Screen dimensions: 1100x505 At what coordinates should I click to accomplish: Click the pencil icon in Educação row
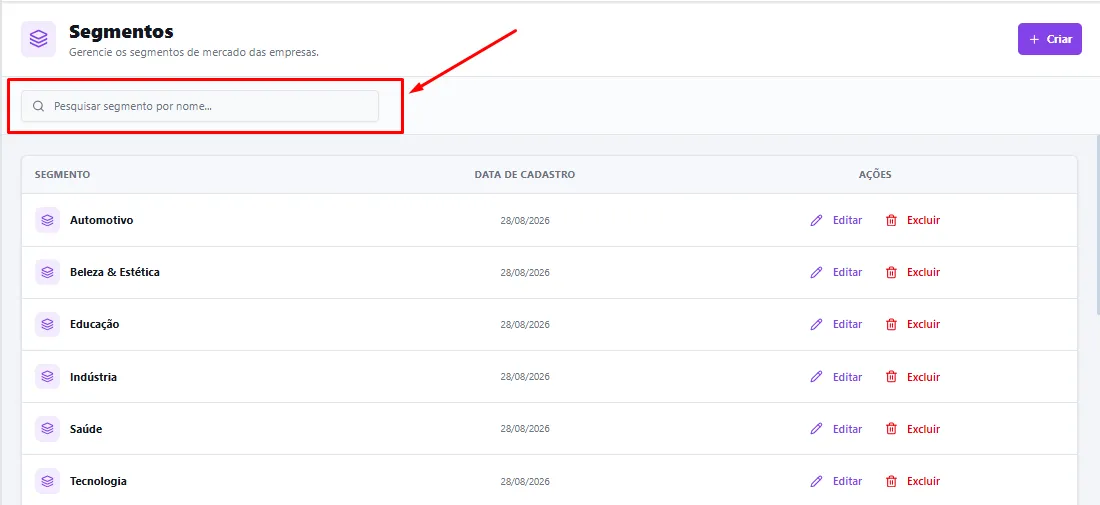coord(816,324)
